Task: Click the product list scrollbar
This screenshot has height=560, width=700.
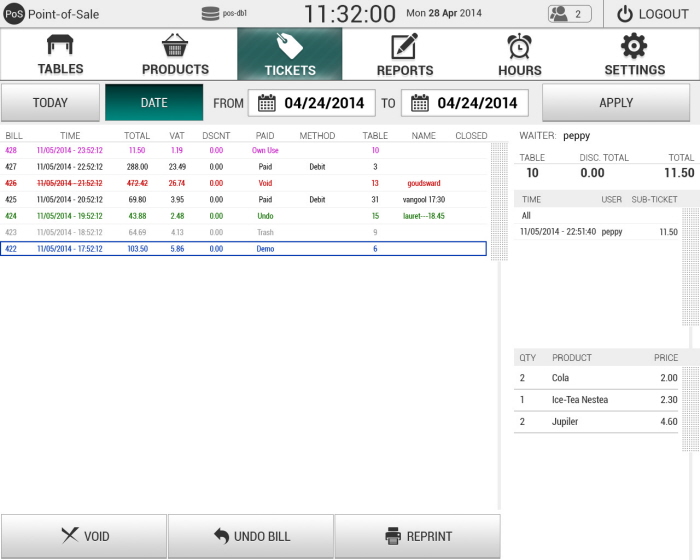Action: [691, 409]
